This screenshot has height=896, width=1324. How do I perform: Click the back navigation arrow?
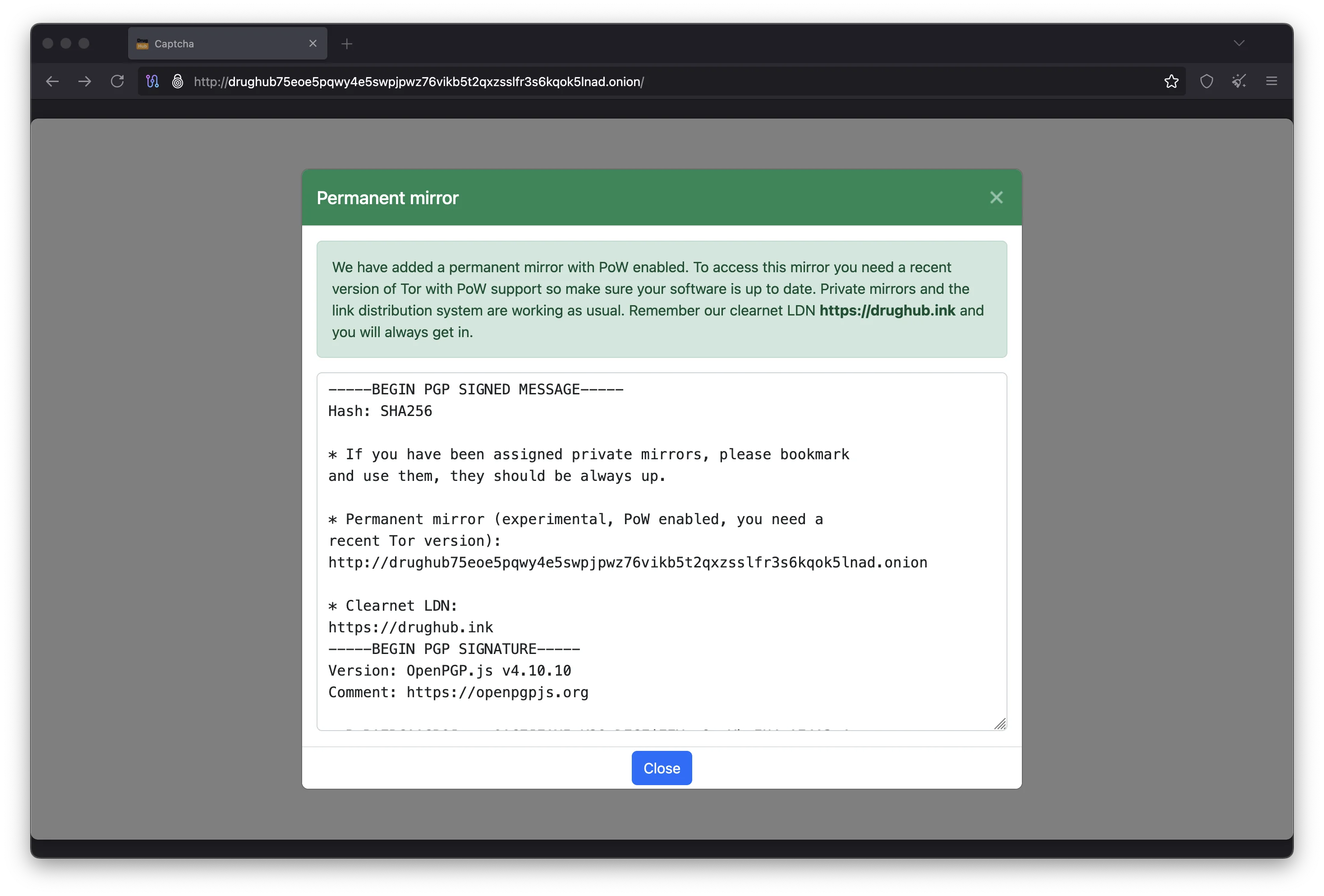pyautogui.click(x=52, y=82)
